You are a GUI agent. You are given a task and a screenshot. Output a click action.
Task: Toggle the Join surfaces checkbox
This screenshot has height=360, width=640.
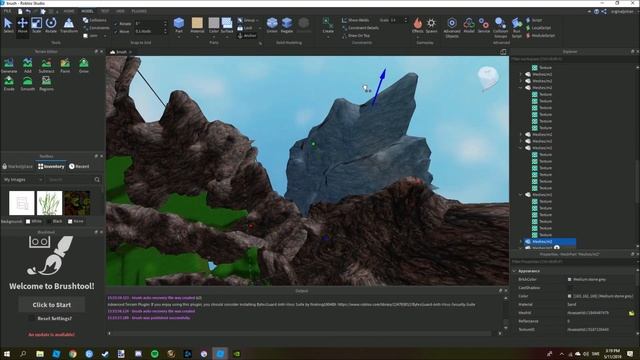pyautogui.click(x=86, y=36)
